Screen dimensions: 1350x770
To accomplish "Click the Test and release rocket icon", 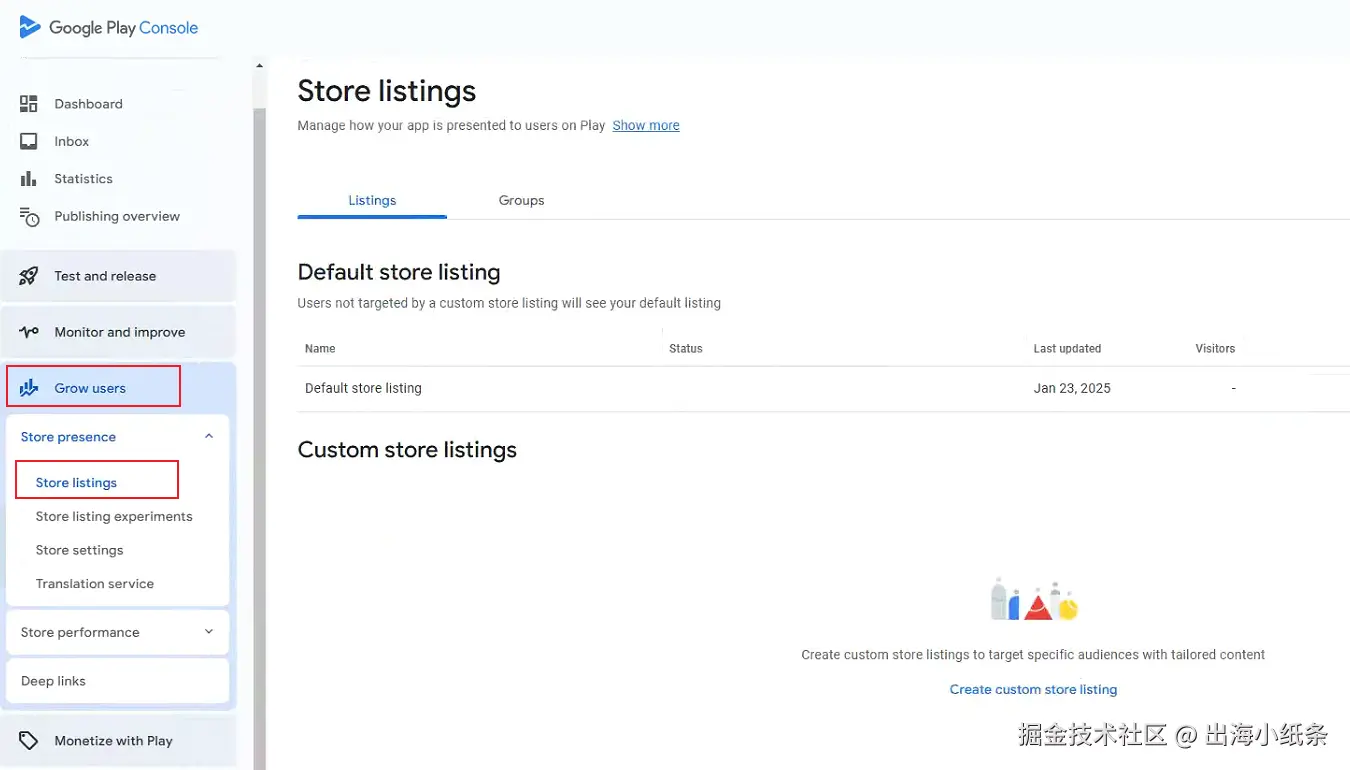I will 29,276.
